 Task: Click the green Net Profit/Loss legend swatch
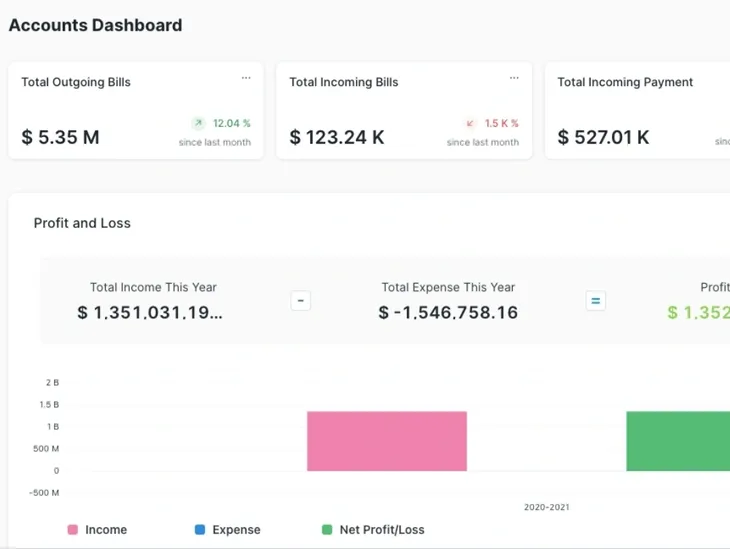coord(327,529)
